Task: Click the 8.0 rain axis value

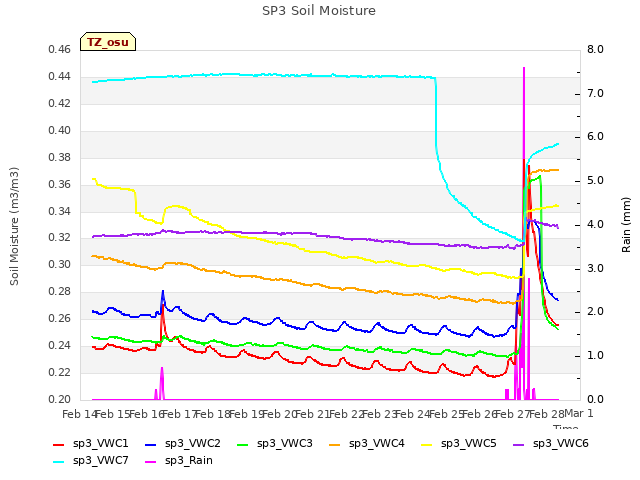Action: [x=595, y=49]
